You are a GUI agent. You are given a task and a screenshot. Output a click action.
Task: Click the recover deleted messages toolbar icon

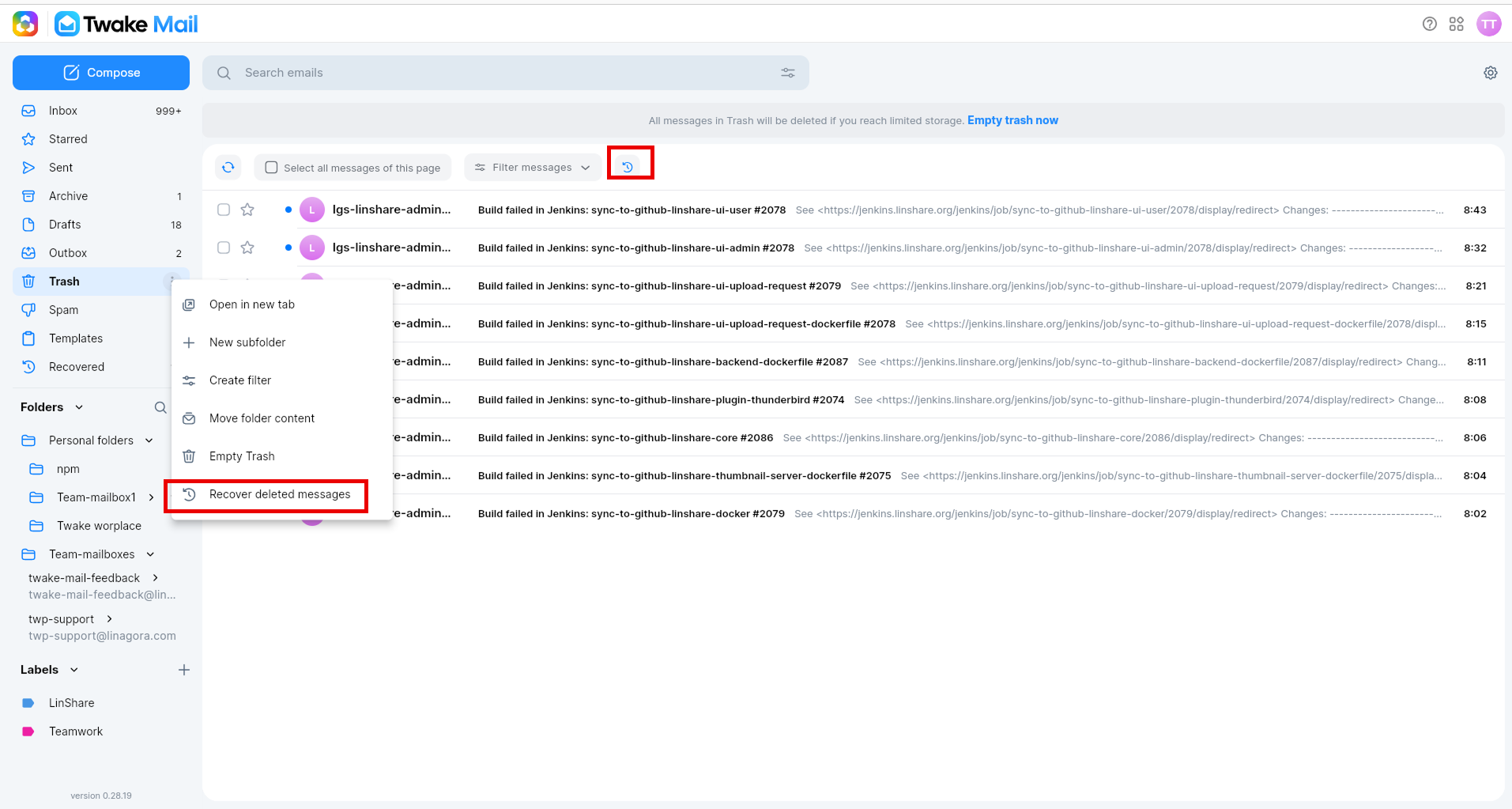pos(628,167)
